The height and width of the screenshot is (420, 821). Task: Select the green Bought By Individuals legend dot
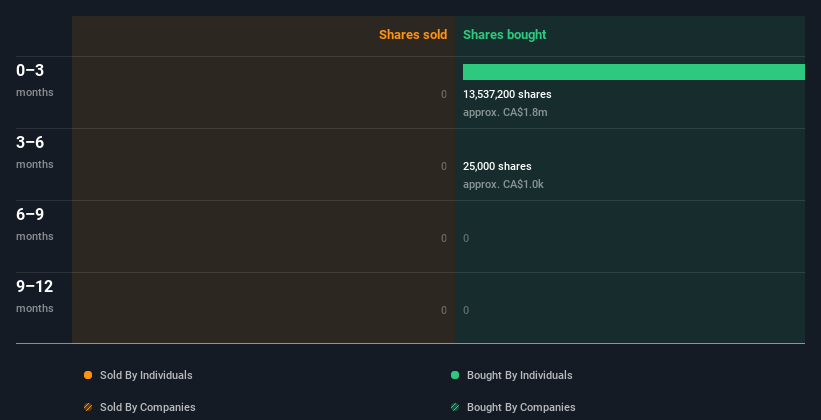point(455,375)
